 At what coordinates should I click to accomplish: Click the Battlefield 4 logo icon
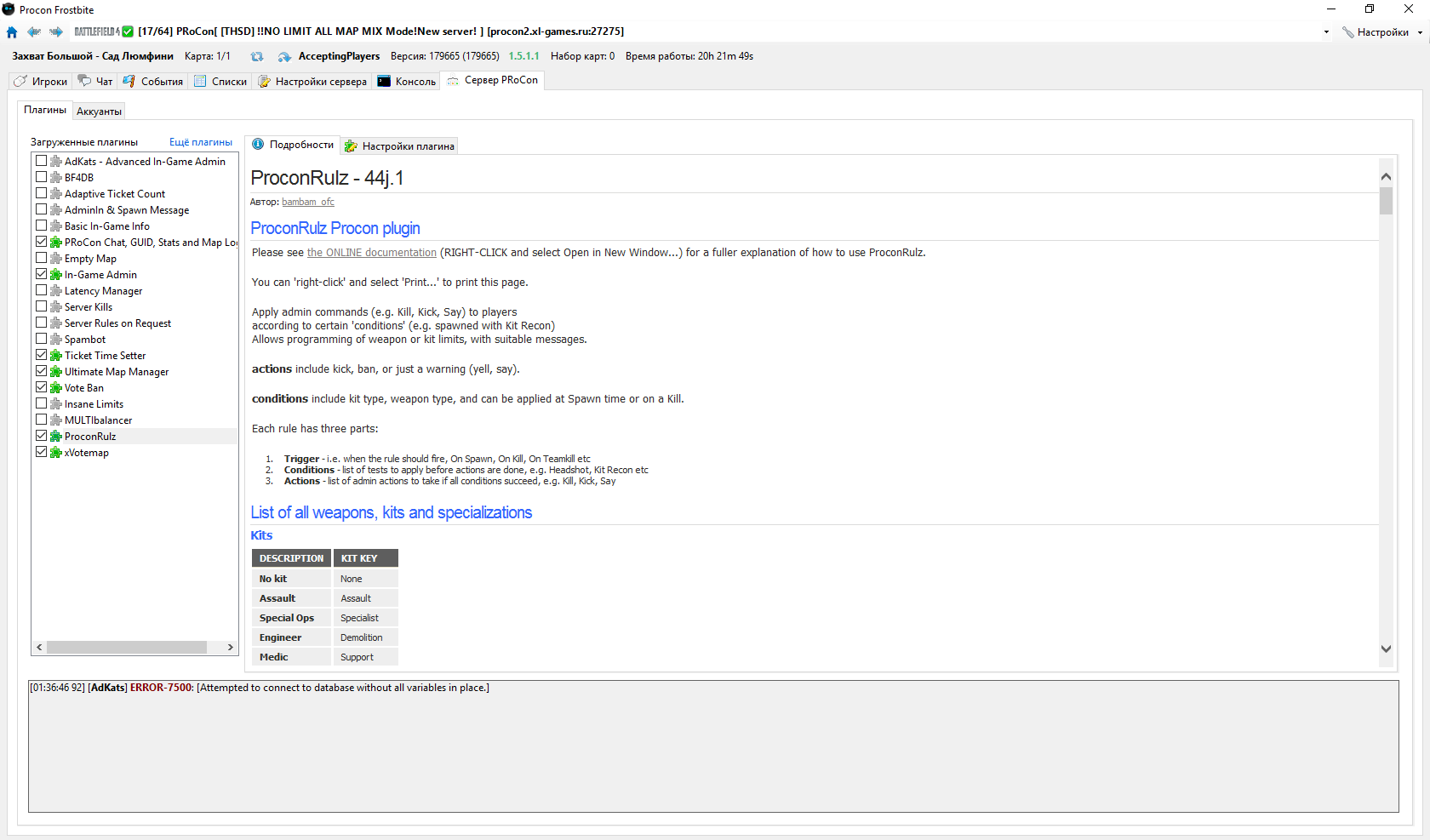(97, 31)
